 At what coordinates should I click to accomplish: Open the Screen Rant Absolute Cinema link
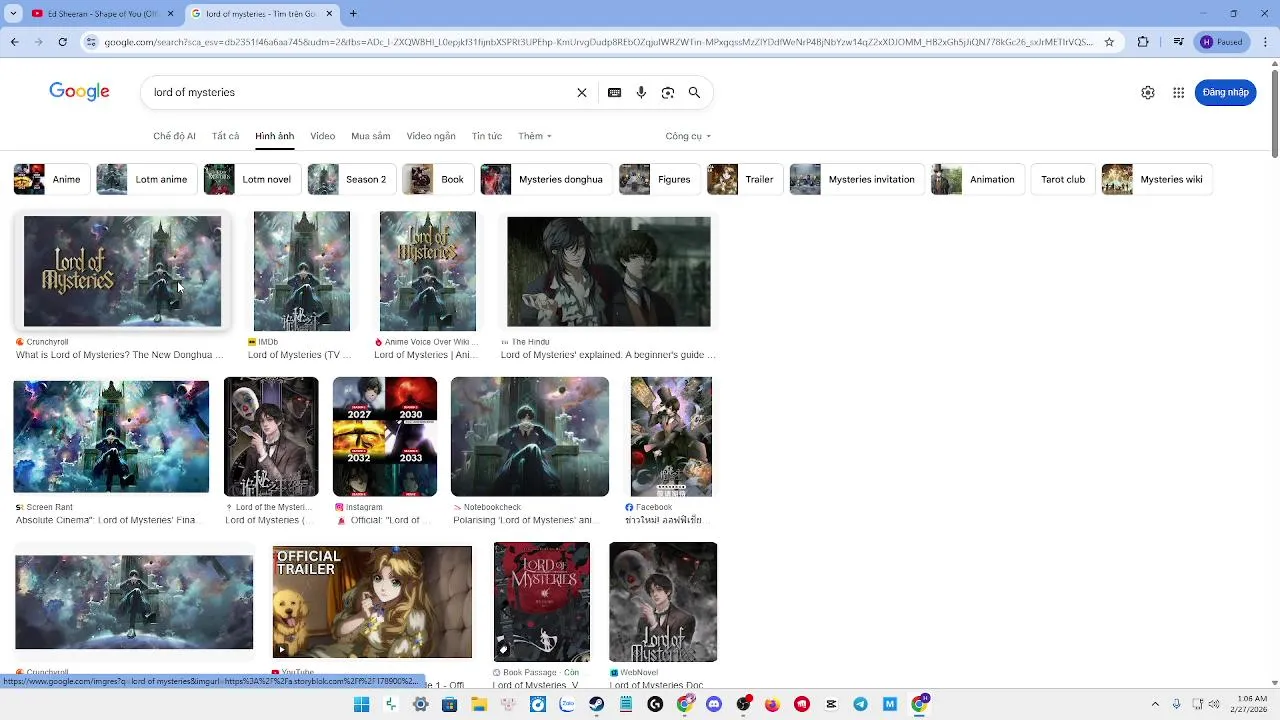point(107,520)
